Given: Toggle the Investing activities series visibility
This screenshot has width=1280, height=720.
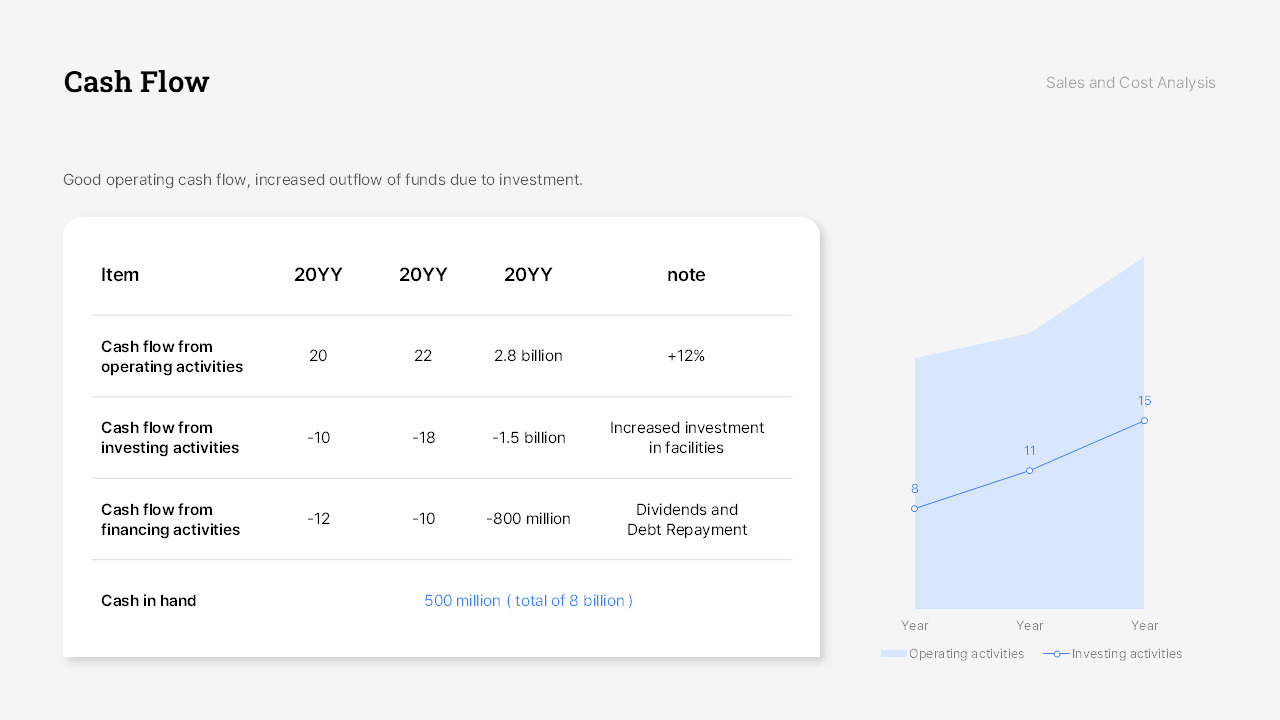Looking at the screenshot, I should [1126, 653].
